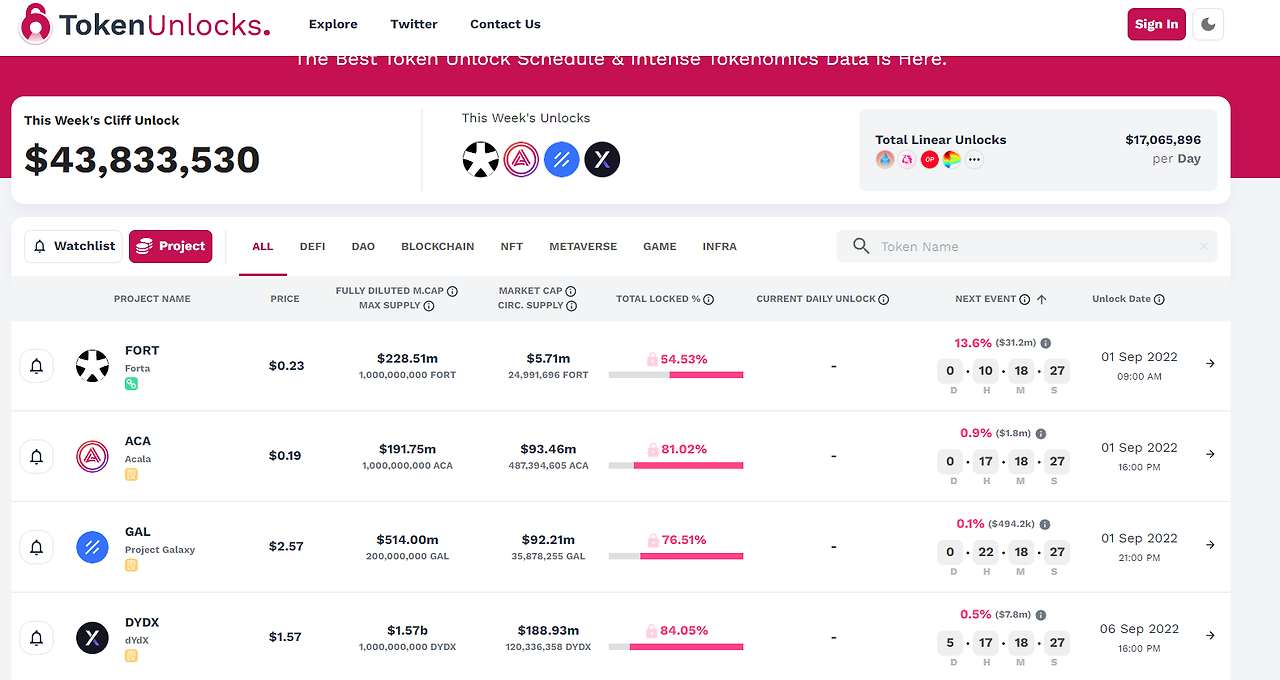Clear the token search with X icon
This screenshot has height=680, width=1280.
click(x=1204, y=246)
